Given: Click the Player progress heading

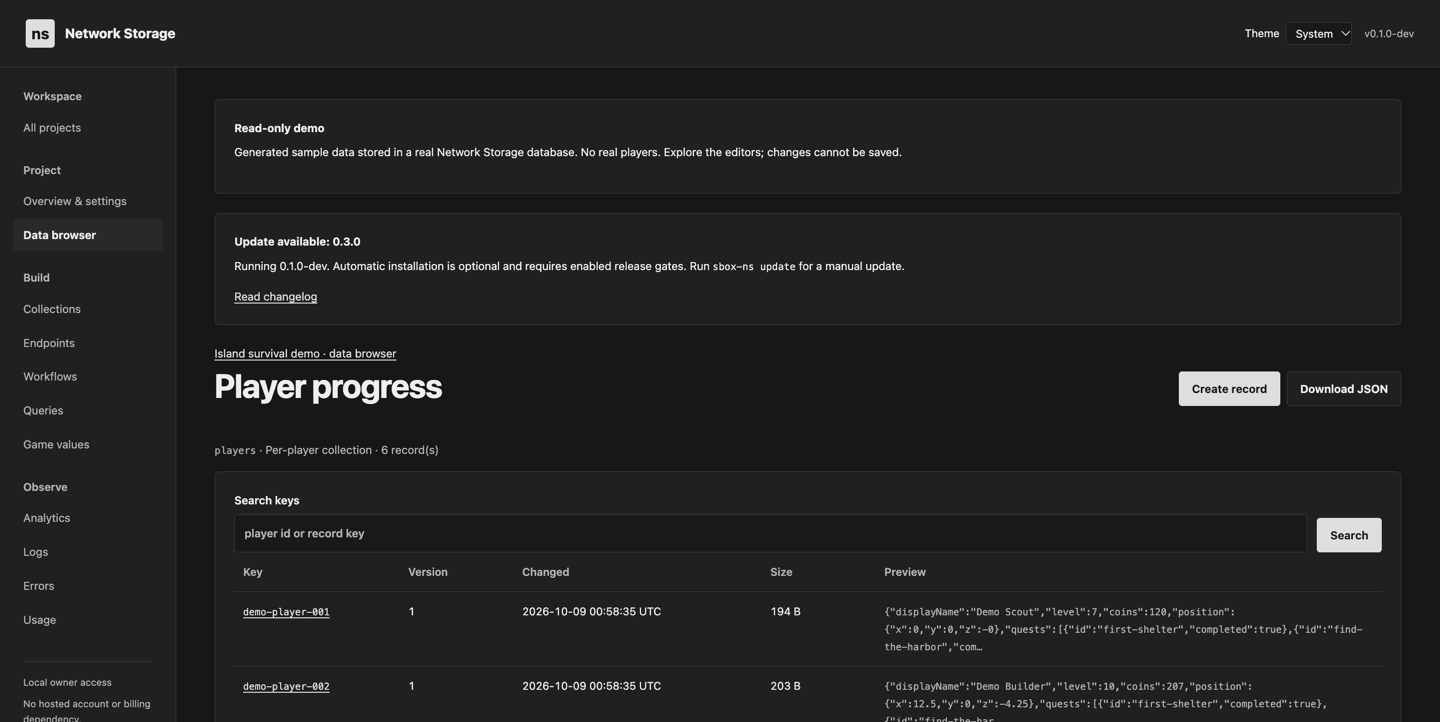Looking at the screenshot, I should 328,387.
